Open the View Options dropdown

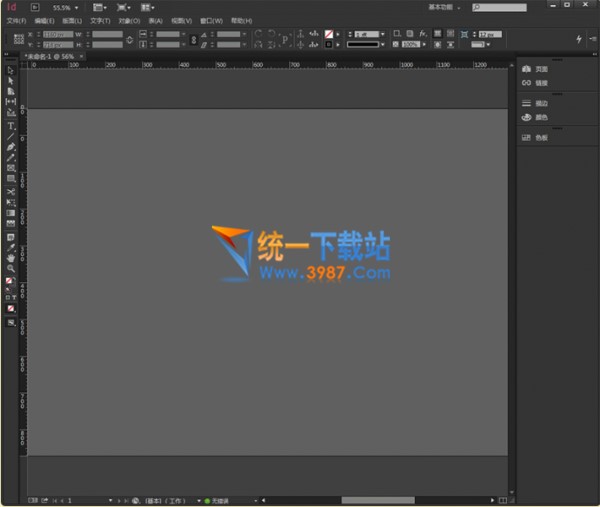(x=99, y=7)
